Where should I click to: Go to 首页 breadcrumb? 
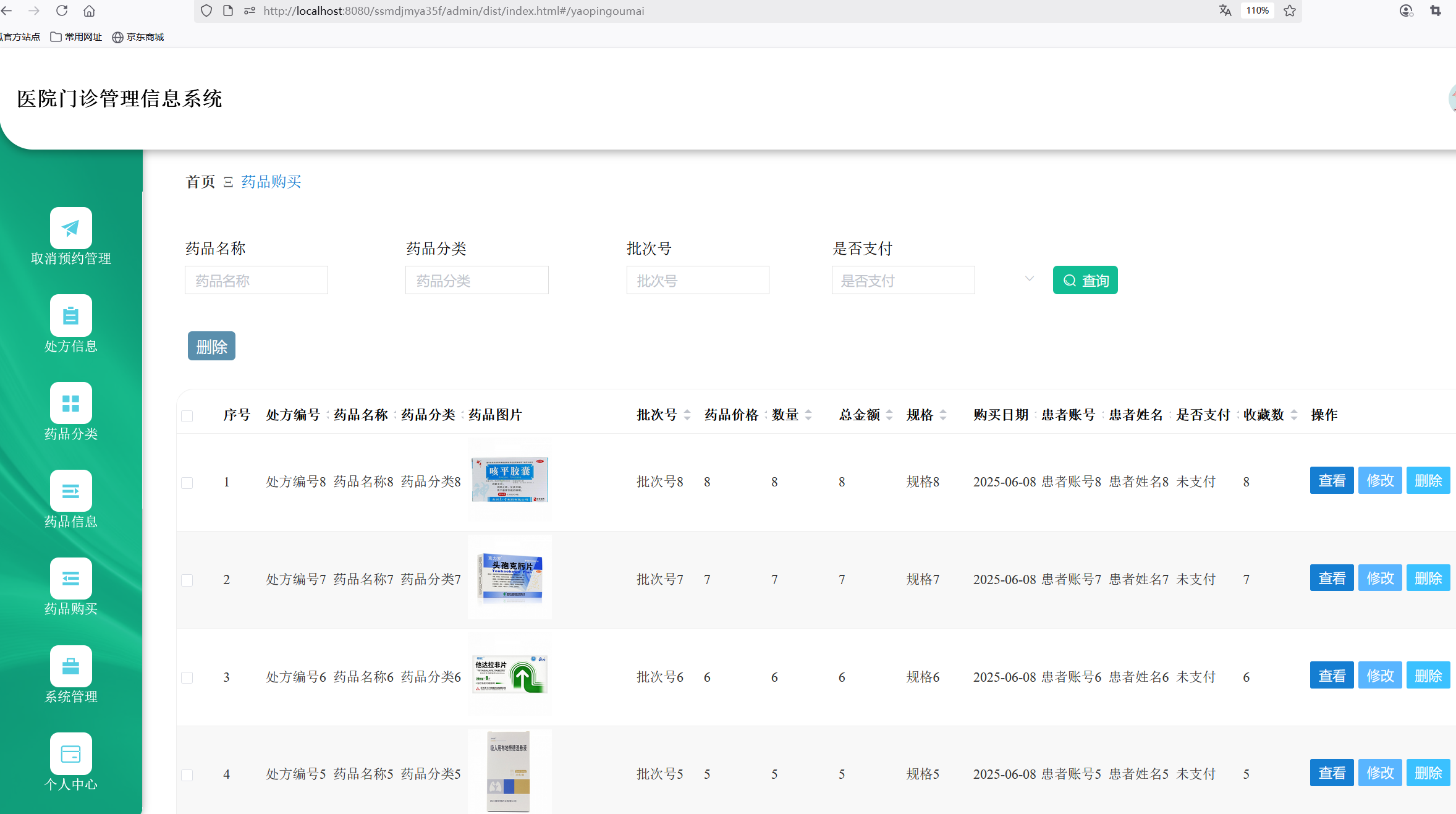(200, 182)
